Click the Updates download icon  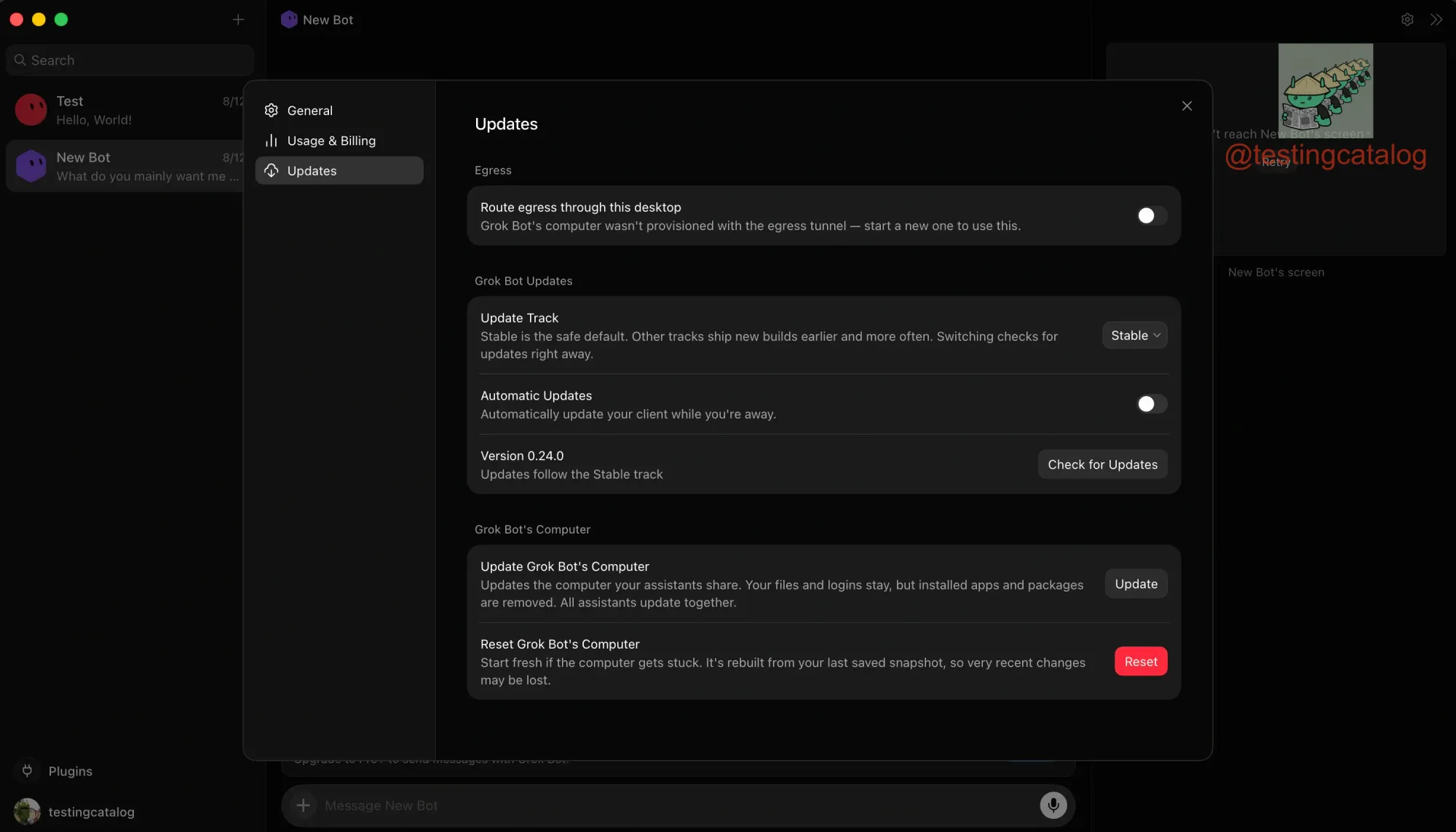pos(272,170)
